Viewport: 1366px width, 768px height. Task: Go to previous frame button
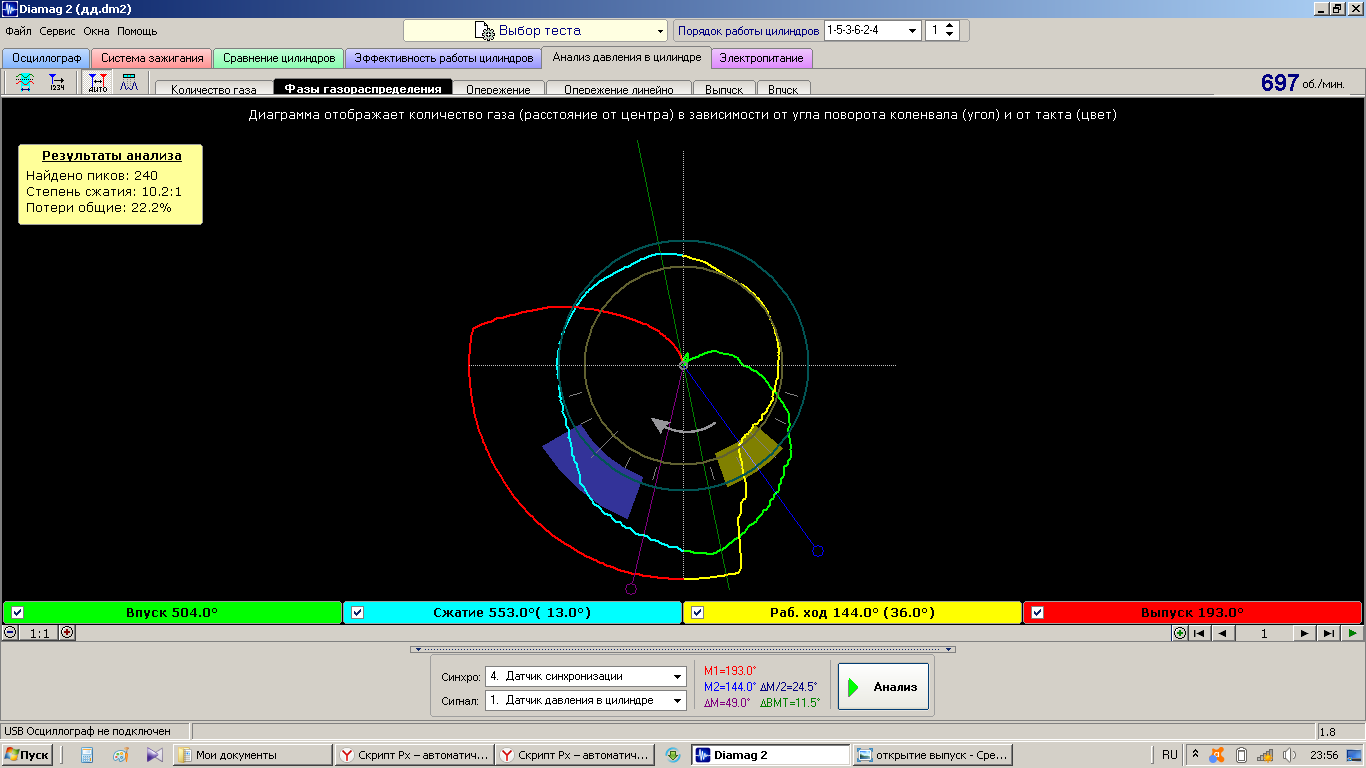pyautogui.click(x=1222, y=633)
